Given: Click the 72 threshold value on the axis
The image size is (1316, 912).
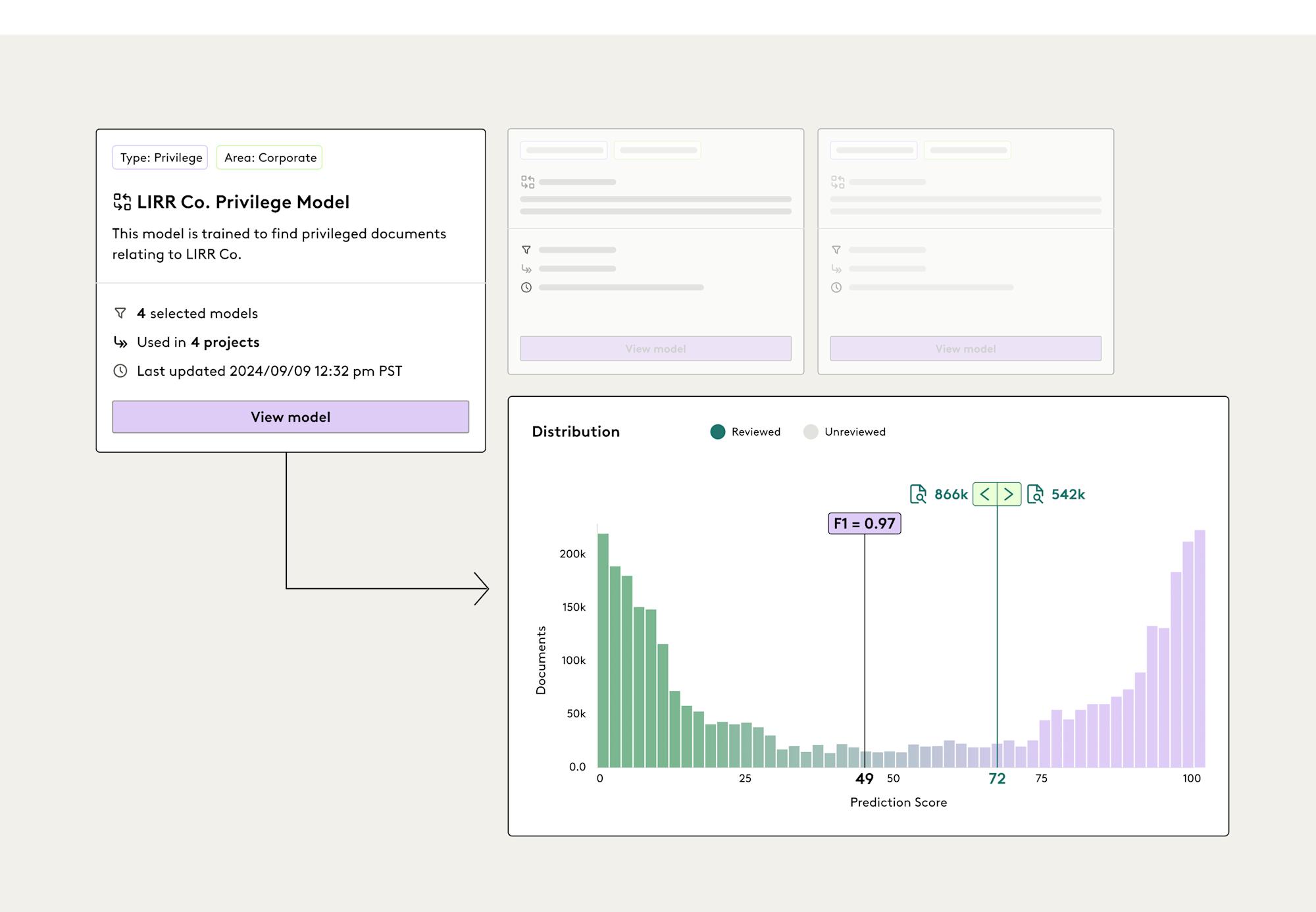Looking at the screenshot, I should tap(997, 778).
